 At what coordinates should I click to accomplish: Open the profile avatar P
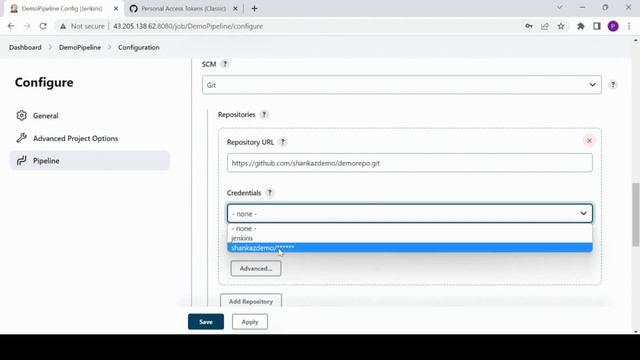(613, 26)
